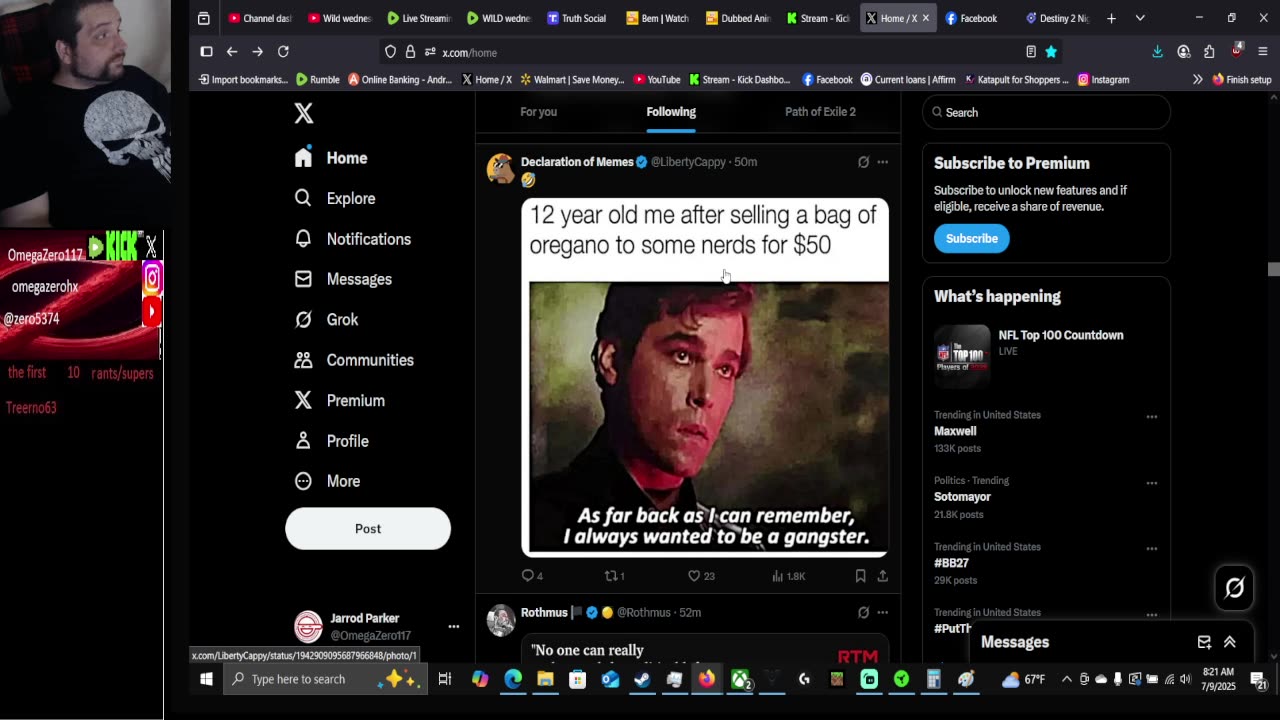Screen dimensions: 1280x720
Task: Open more options for Maxwell trend
Action: coord(1151,417)
